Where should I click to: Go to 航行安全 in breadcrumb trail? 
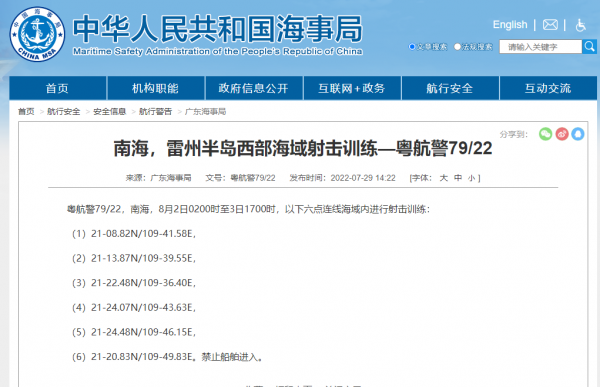tap(64, 111)
